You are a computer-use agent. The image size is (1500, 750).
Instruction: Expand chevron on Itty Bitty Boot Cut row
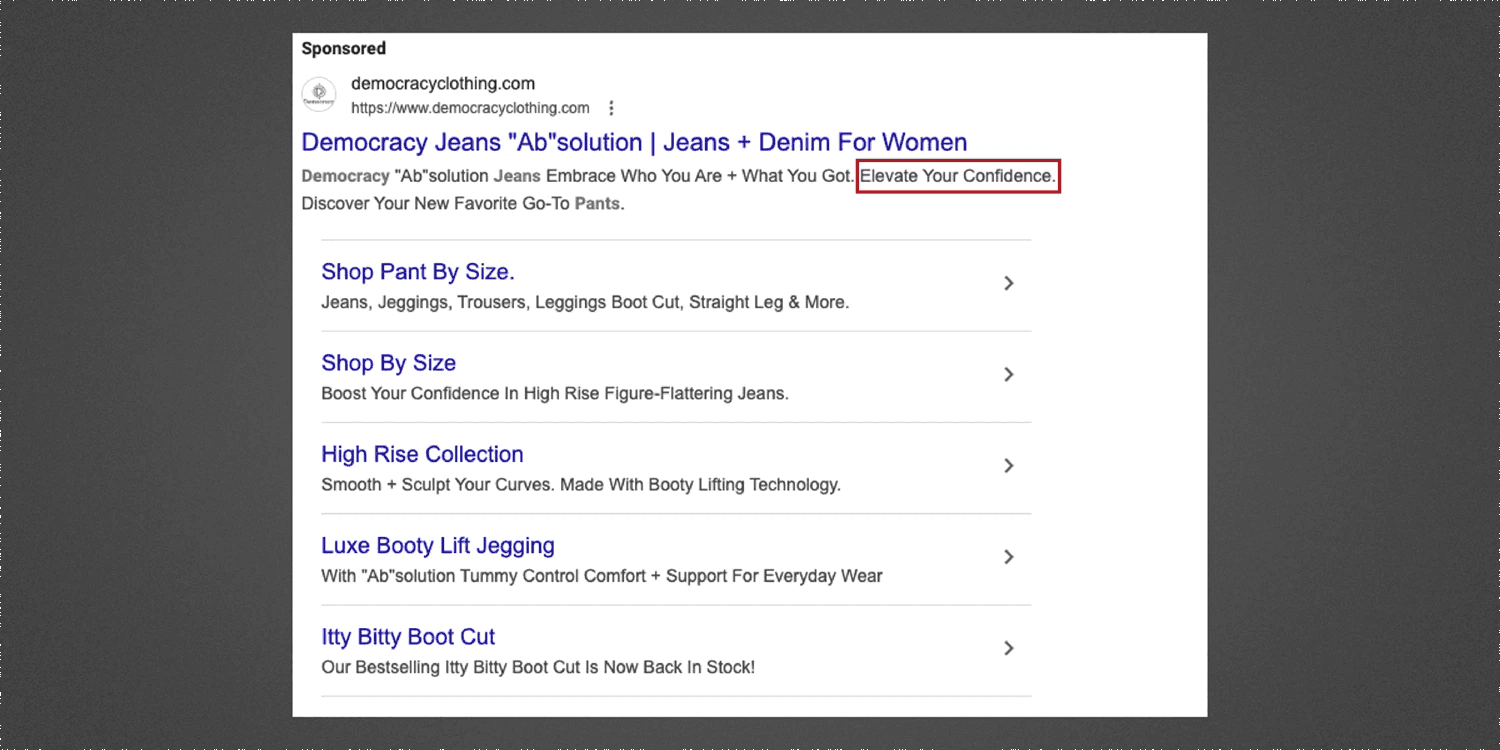tap(1009, 648)
